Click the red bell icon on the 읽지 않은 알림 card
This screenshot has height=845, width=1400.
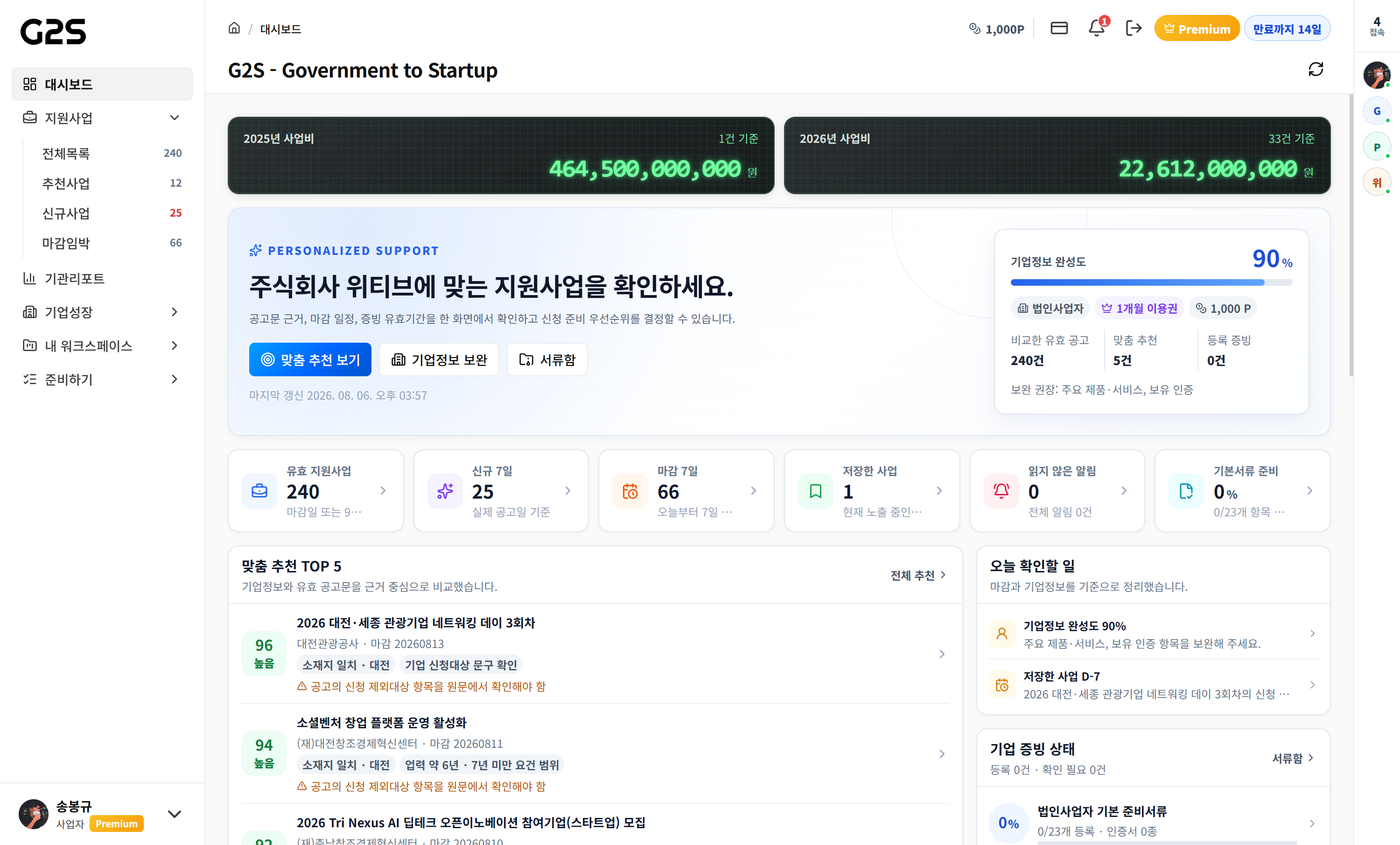click(1001, 491)
